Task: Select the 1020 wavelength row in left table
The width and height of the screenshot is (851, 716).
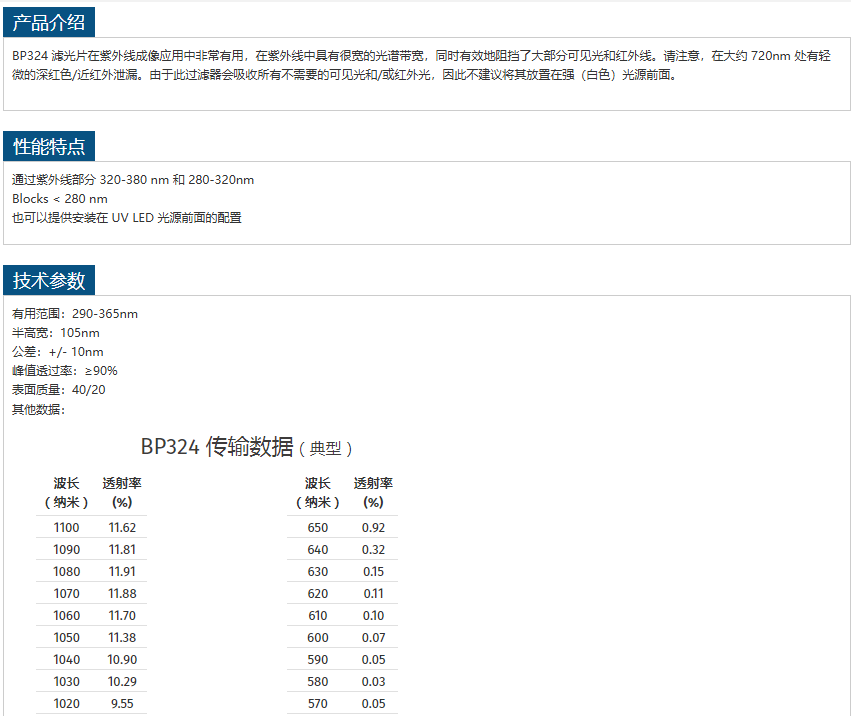Action: click(x=66, y=703)
